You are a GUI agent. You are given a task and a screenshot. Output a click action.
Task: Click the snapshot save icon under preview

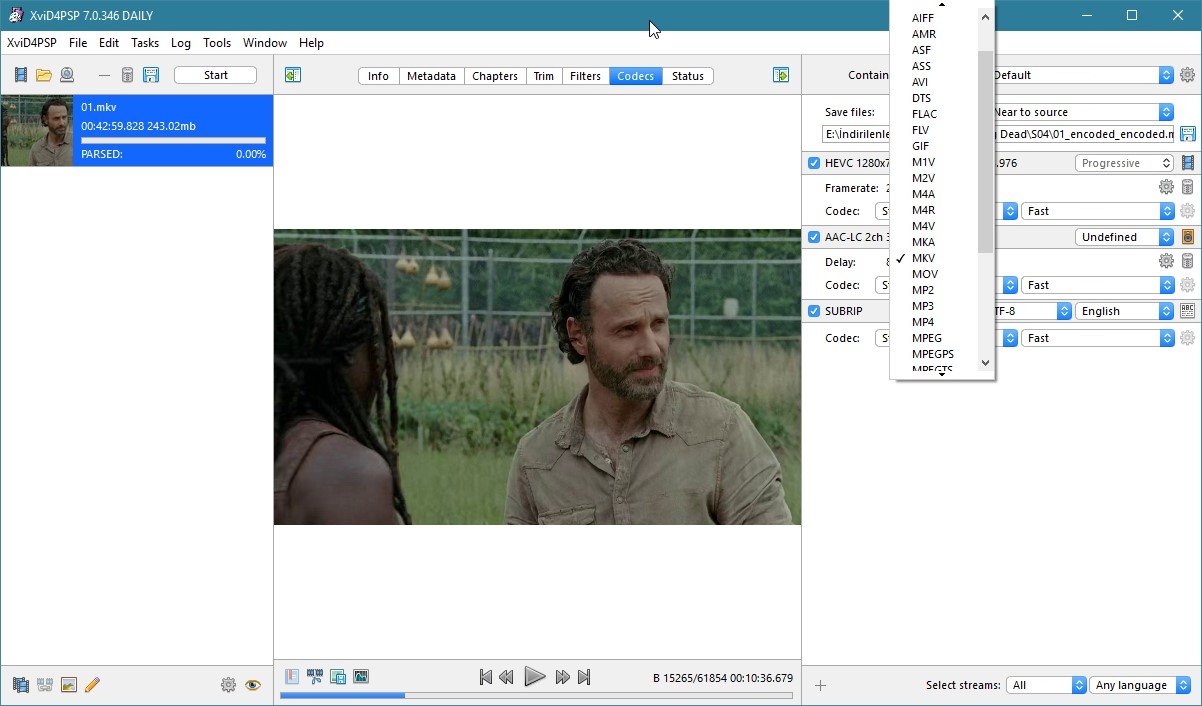(338, 677)
